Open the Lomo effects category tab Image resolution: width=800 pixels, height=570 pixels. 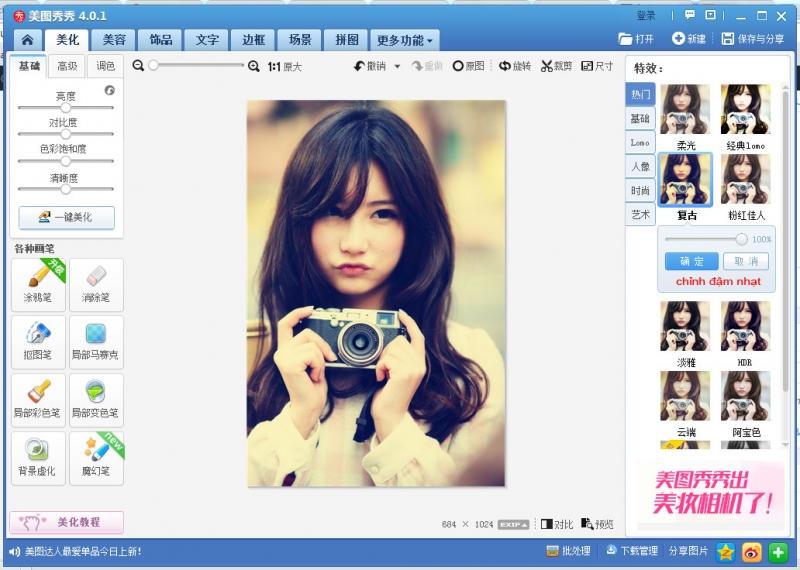640,143
